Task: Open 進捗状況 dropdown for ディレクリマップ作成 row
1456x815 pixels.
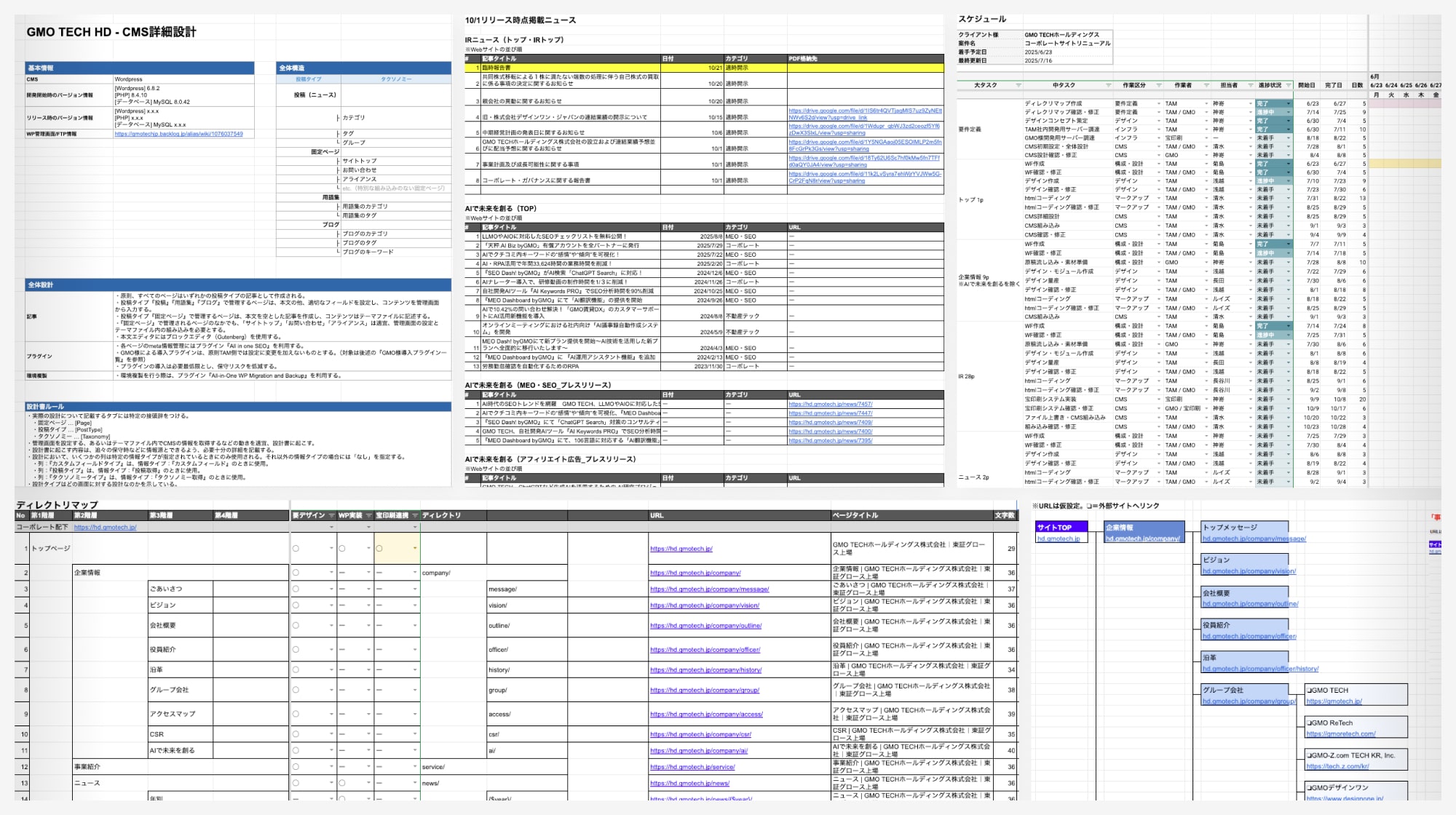Action: tap(1288, 104)
